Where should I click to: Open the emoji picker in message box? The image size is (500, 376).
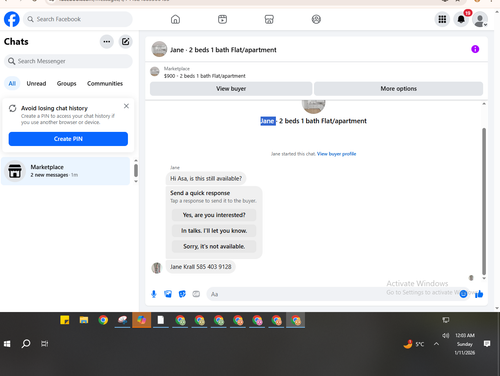pyautogui.click(x=463, y=294)
